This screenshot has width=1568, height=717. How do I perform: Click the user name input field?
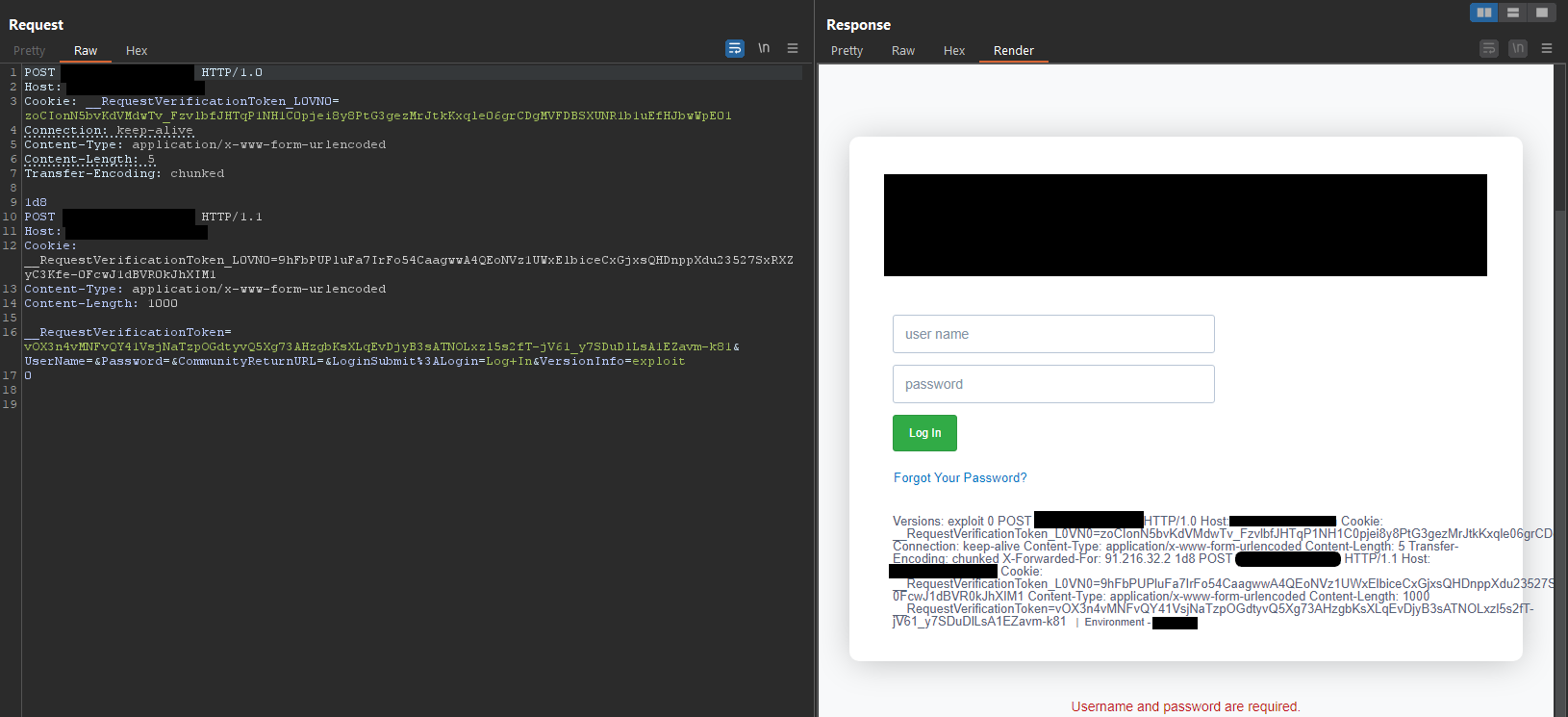pyautogui.click(x=1053, y=334)
